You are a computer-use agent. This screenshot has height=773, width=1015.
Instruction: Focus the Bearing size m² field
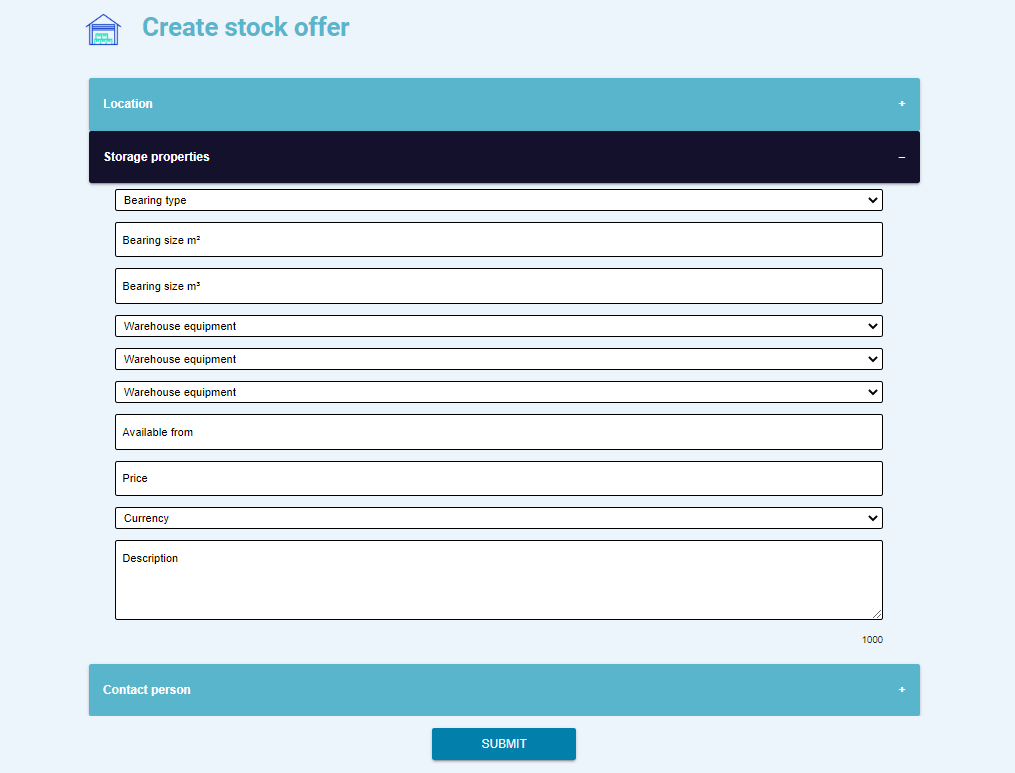click(499, 240)
